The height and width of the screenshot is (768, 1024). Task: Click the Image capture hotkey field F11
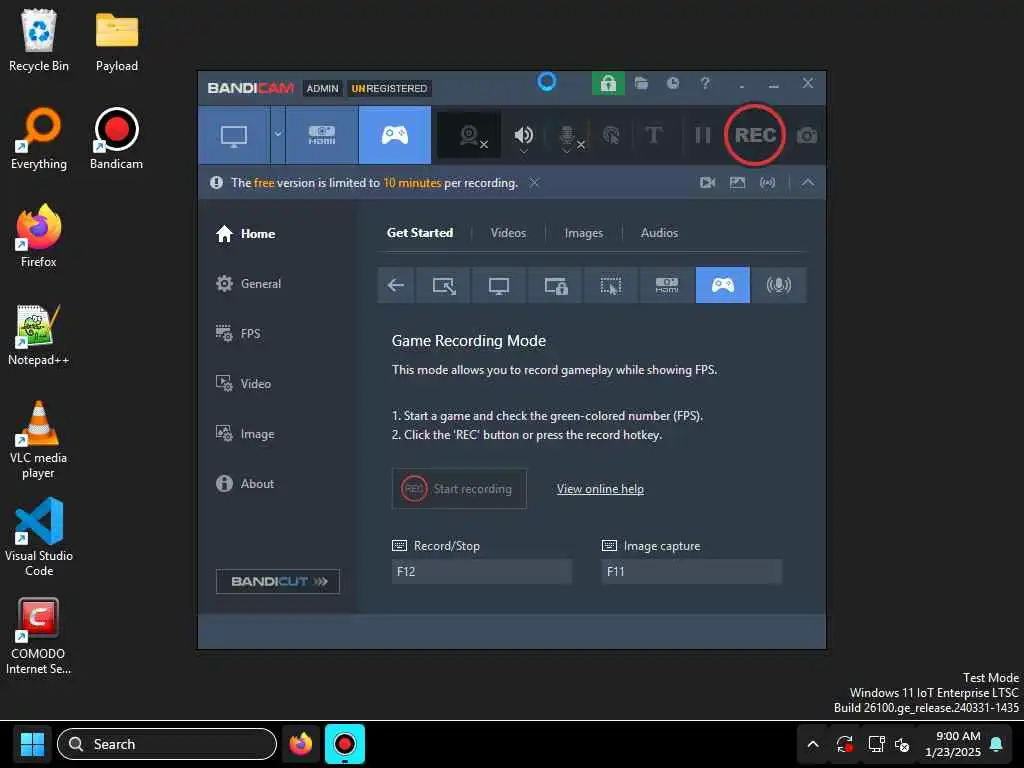pos(692,572)
